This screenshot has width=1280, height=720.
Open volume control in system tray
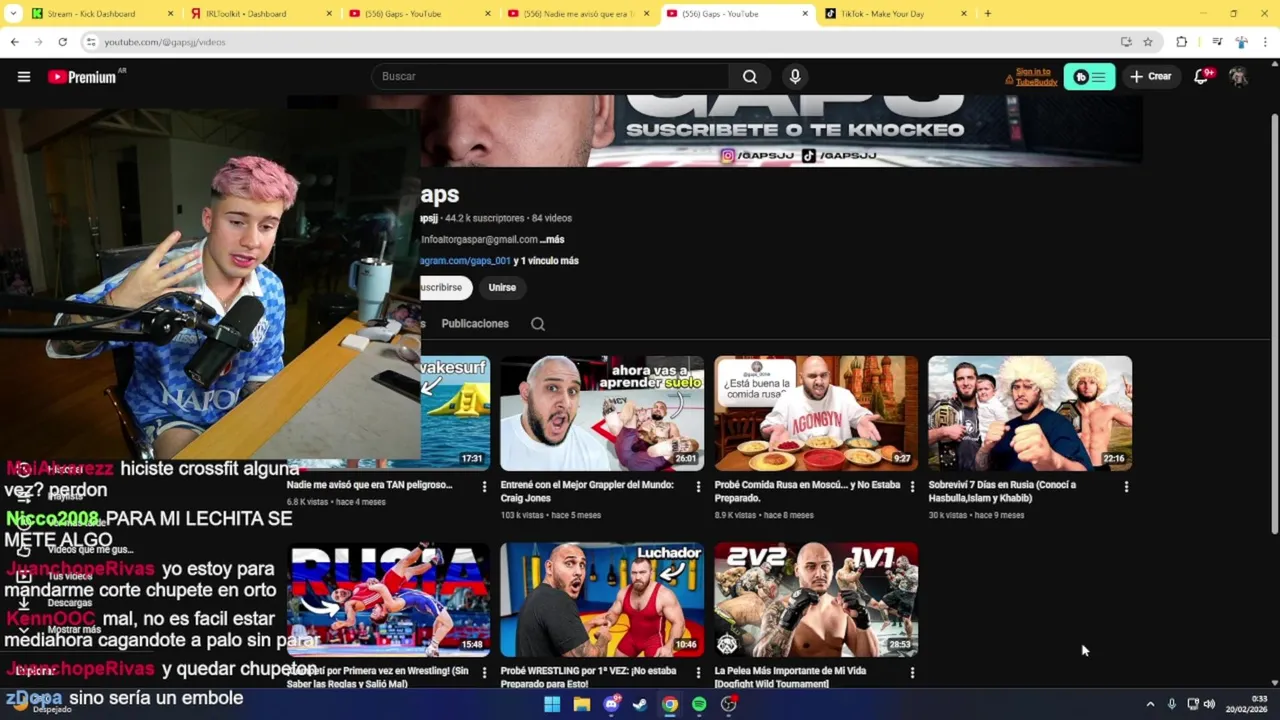click(1209, 704)
